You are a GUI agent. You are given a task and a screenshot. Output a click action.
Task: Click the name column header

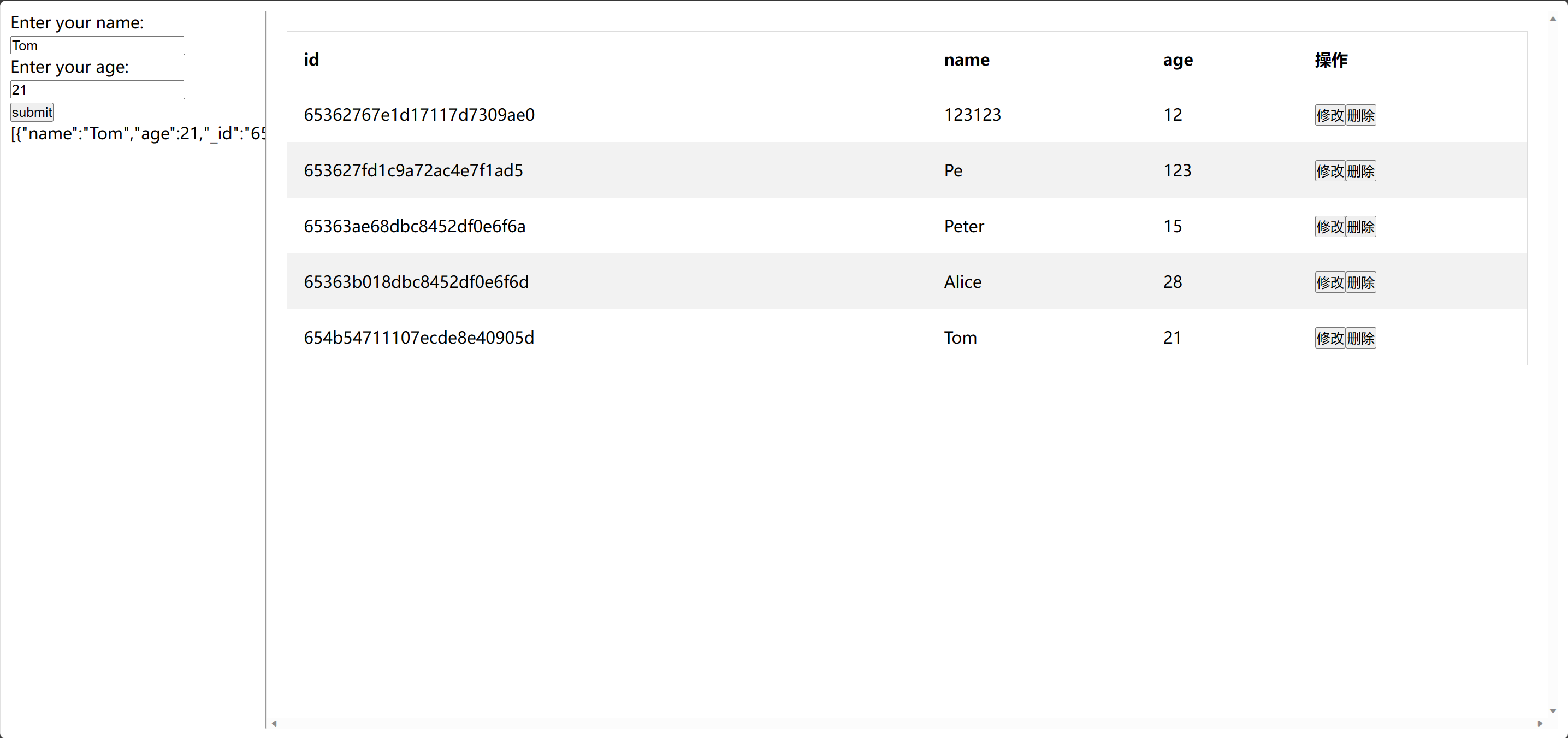pyautogui.click(x=965, y=59)
